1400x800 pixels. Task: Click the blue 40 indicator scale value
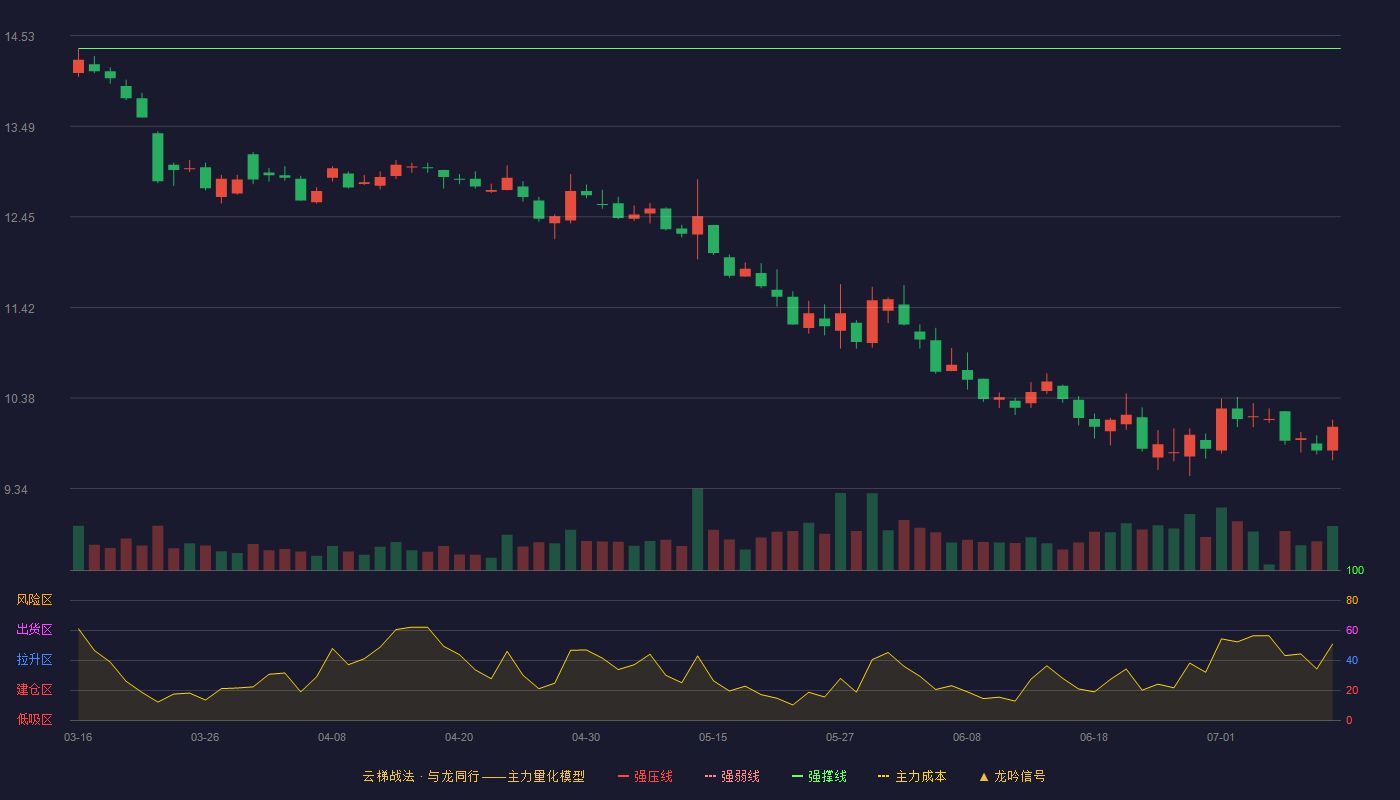(1352, 660)
